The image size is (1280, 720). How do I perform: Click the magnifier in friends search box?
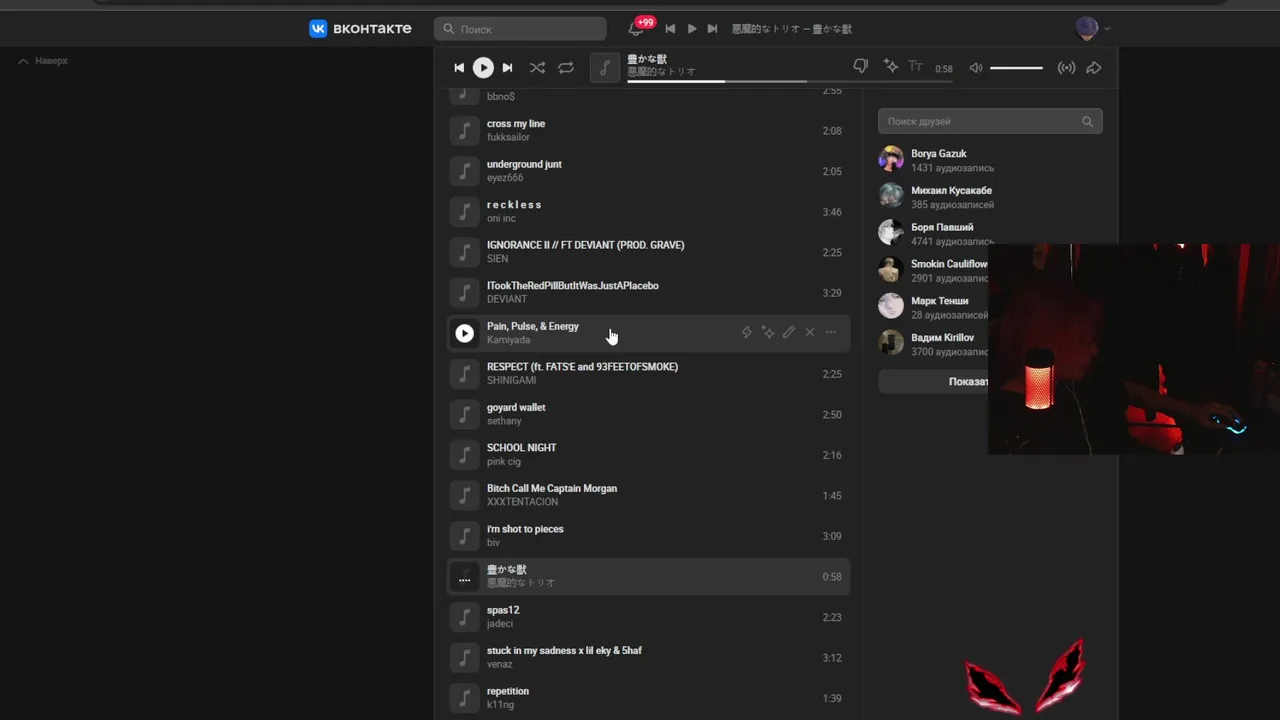click(x=1087, y=121)
